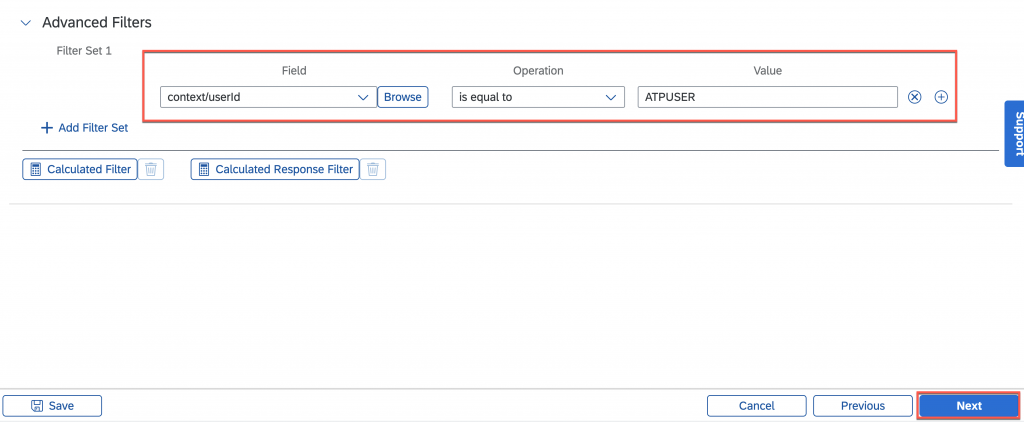Click the Advanced Filters heading text
This screenshot has height=422, width=1024.
coord(97,23)
